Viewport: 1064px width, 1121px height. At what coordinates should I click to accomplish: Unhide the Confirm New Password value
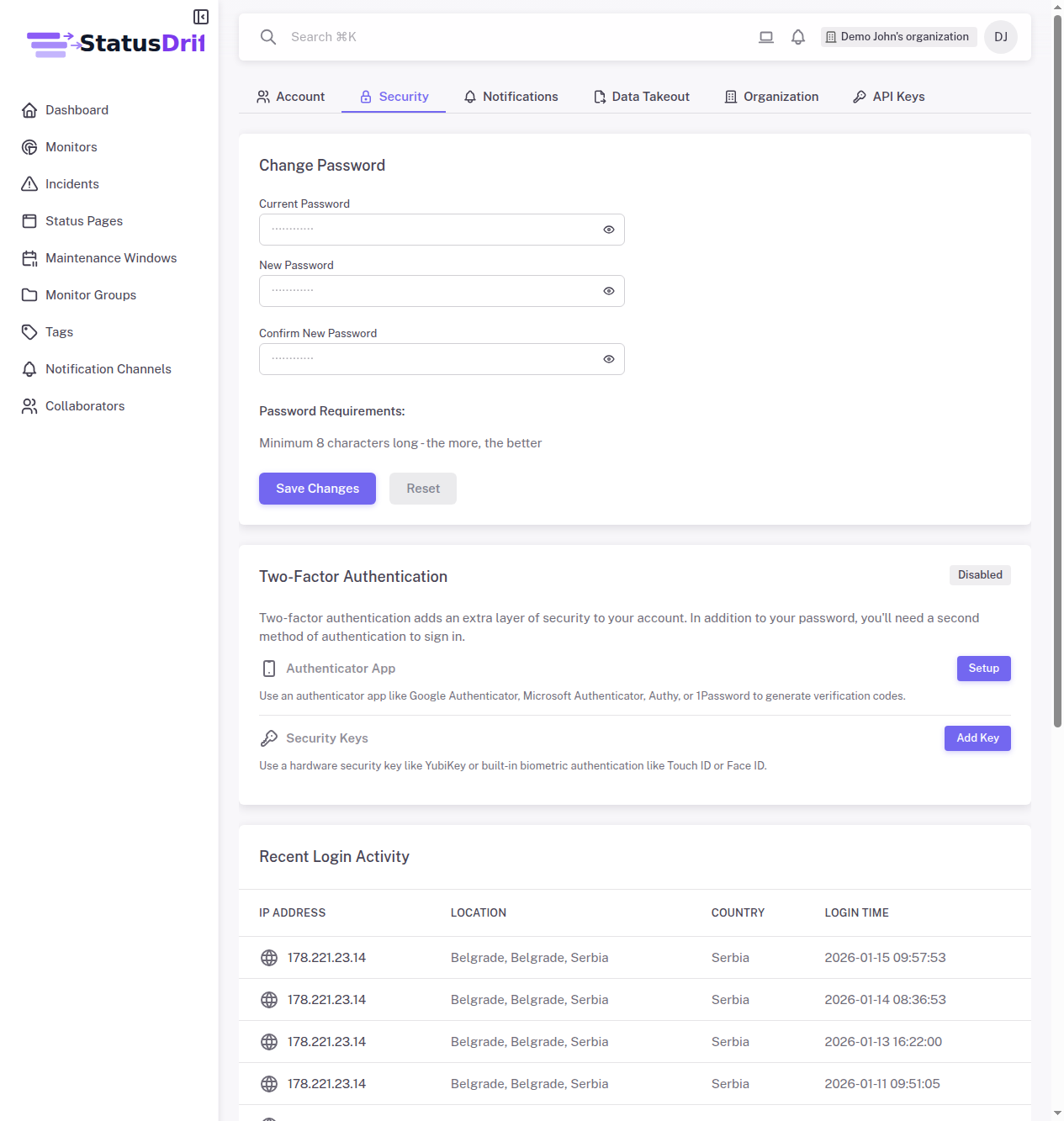coord(608,358)
